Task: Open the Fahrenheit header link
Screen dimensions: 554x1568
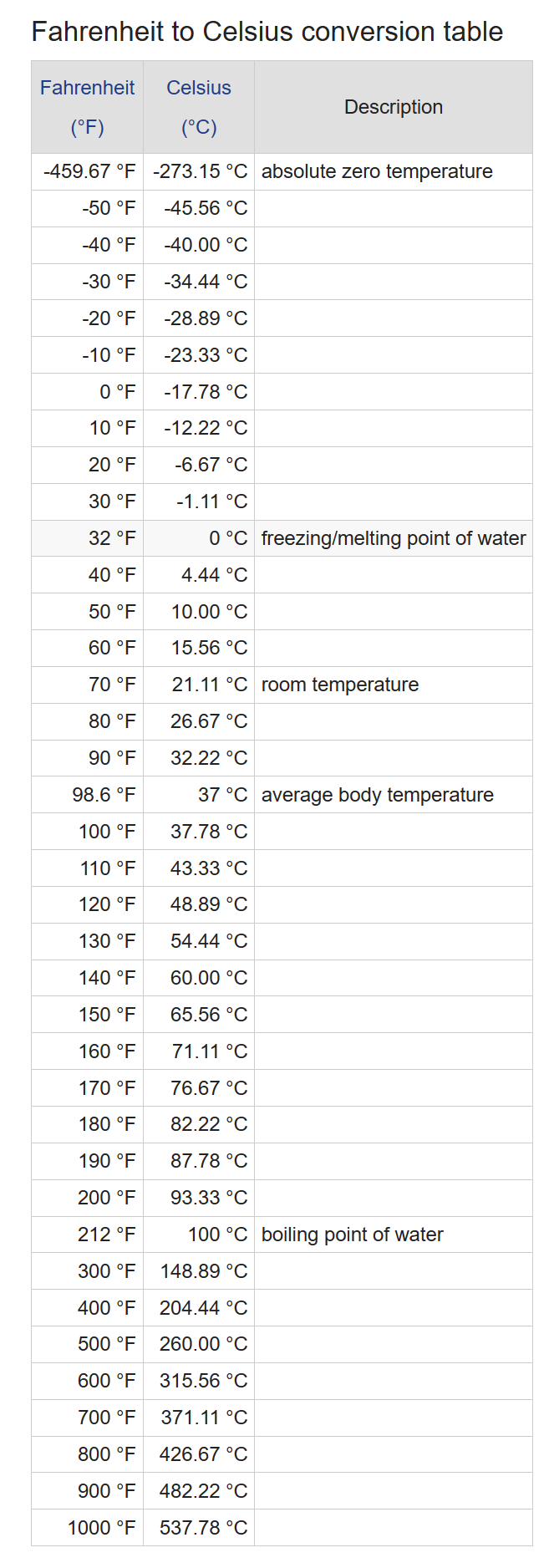Action: [87, 88]
